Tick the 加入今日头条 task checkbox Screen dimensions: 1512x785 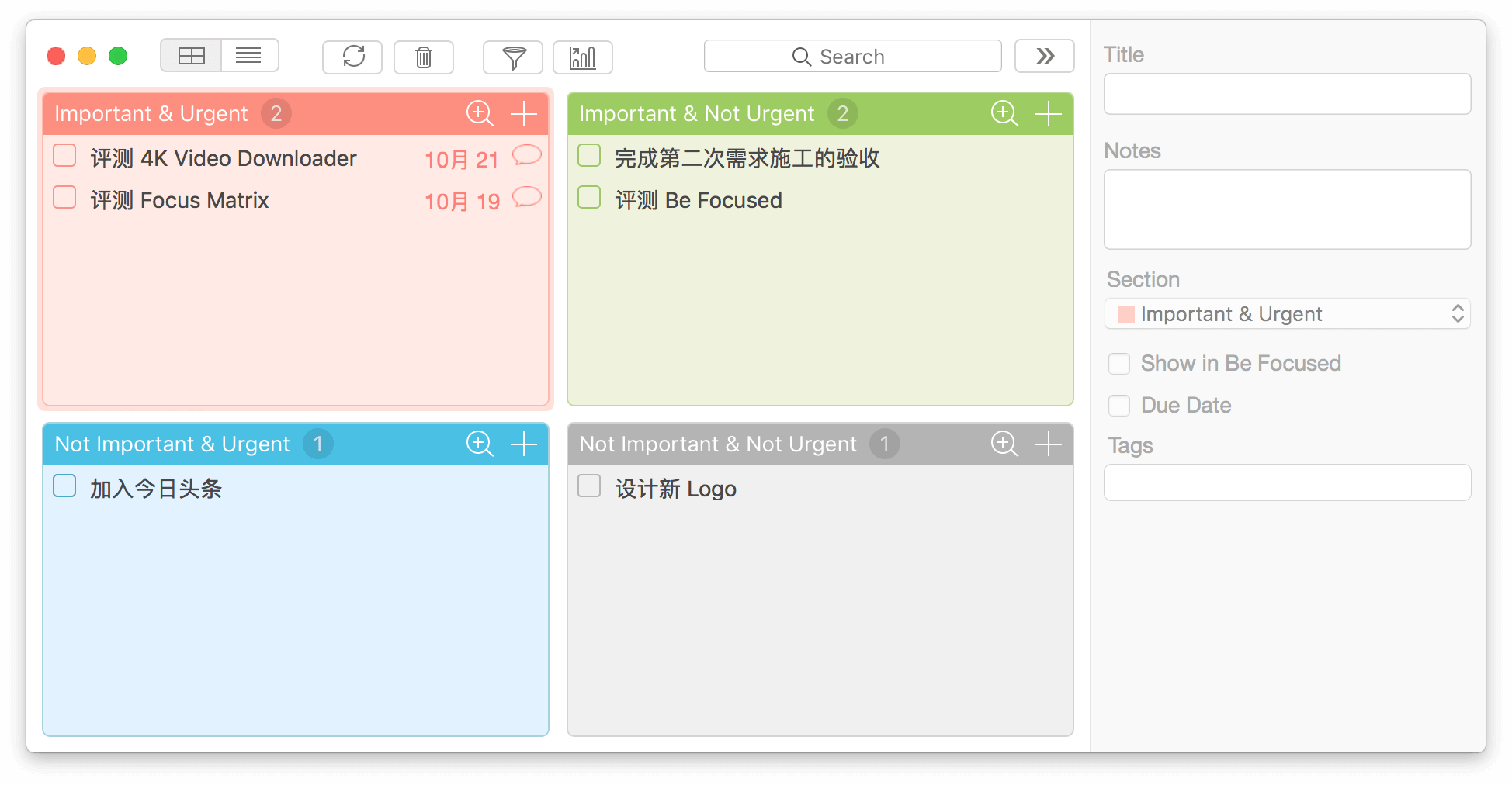click(64, 486)
